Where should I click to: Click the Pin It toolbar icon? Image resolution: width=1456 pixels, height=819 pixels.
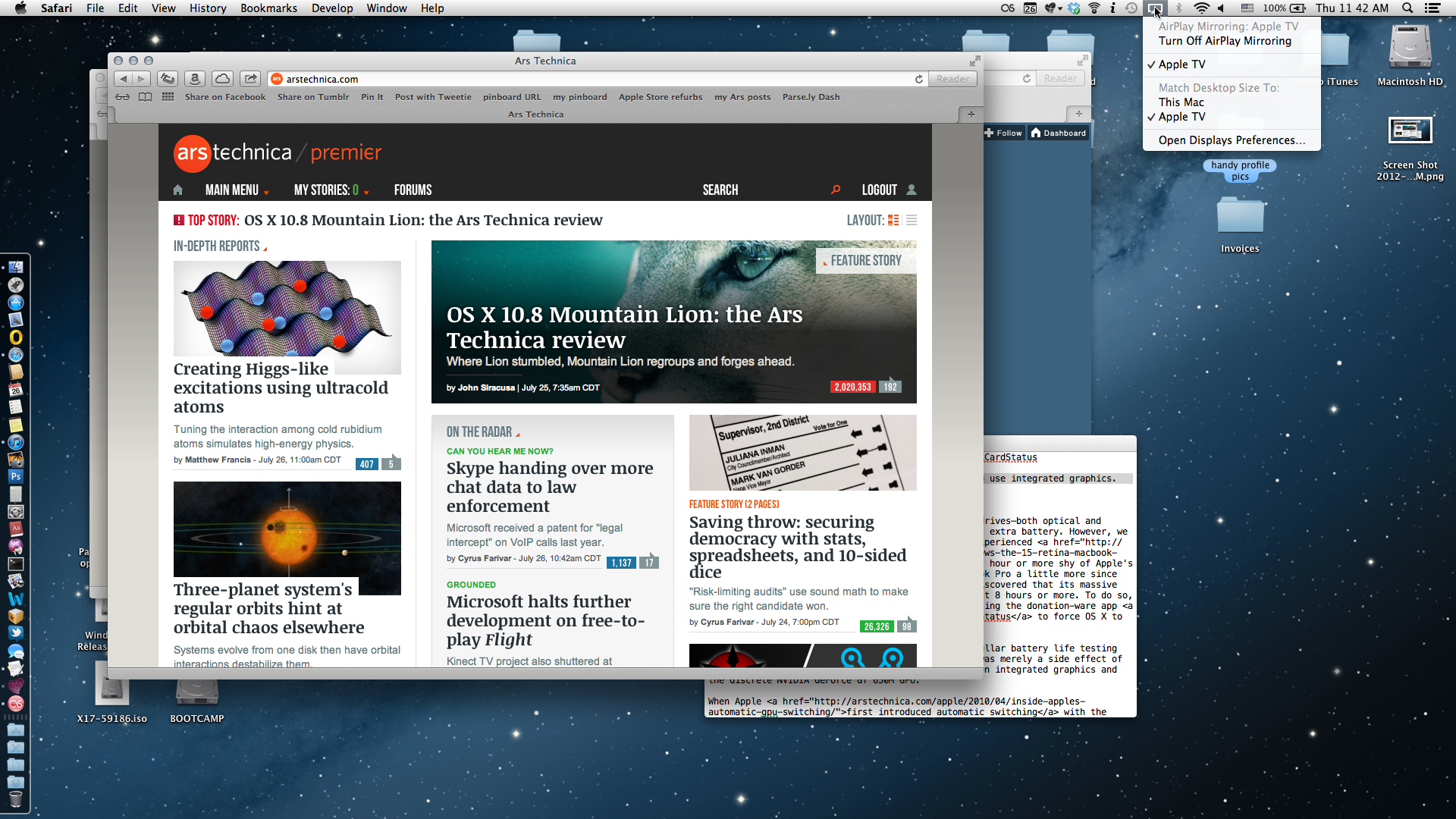(371, 96)
